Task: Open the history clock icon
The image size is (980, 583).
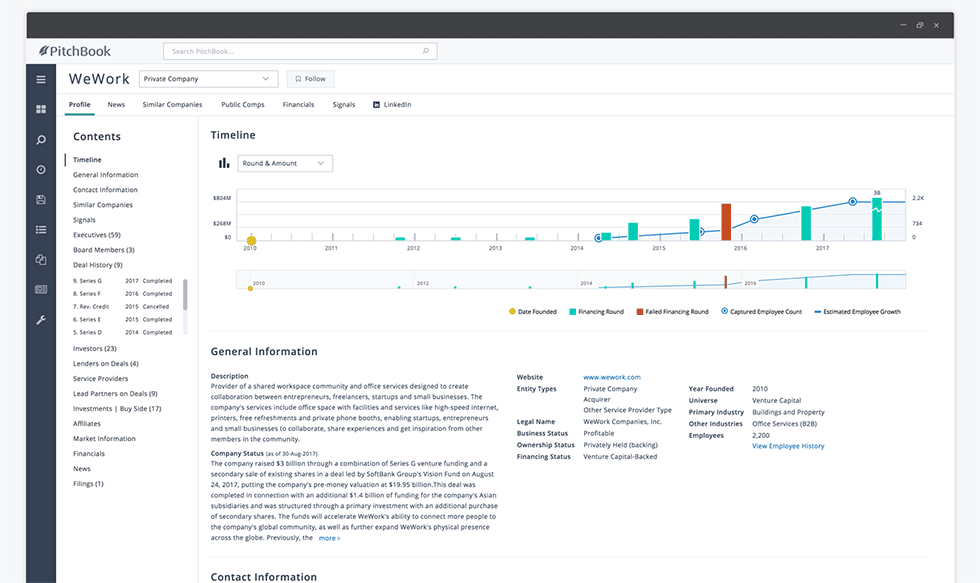Action: (41, 169)
